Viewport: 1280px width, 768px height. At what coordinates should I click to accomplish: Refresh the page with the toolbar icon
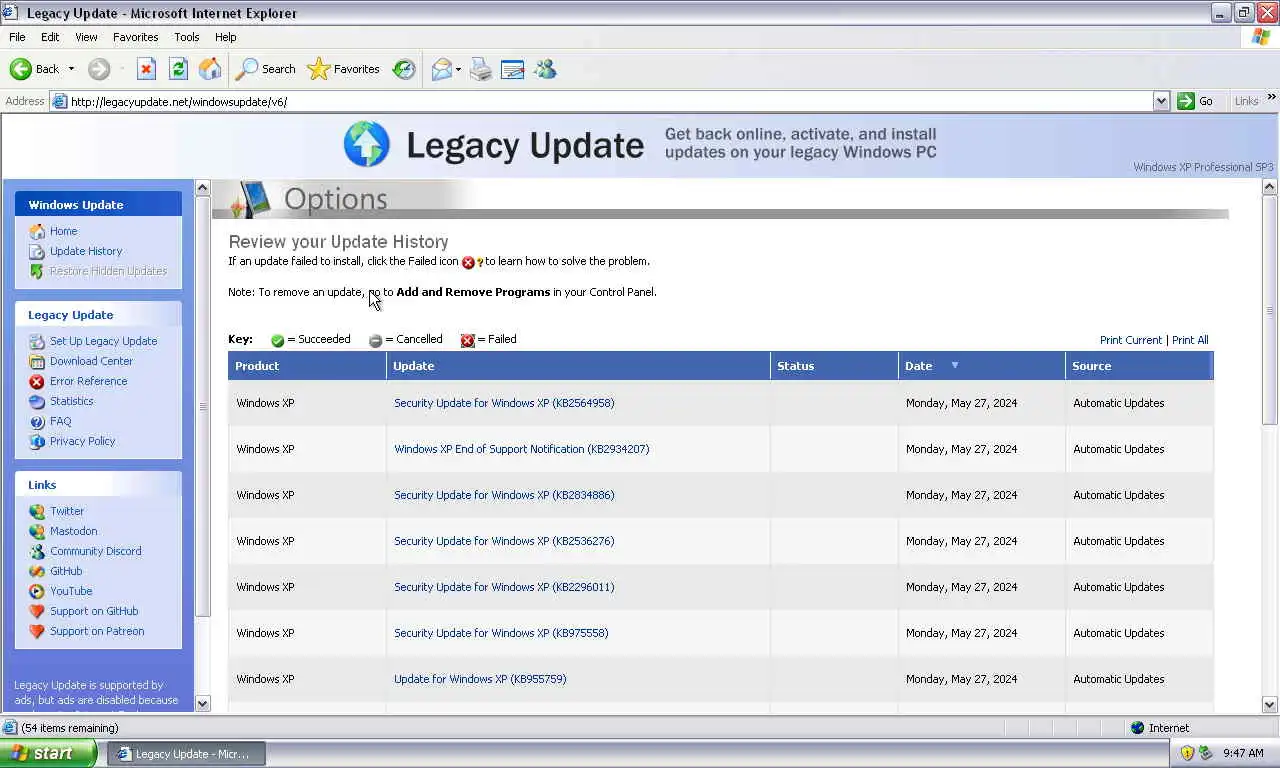click(x=178, y=69)
